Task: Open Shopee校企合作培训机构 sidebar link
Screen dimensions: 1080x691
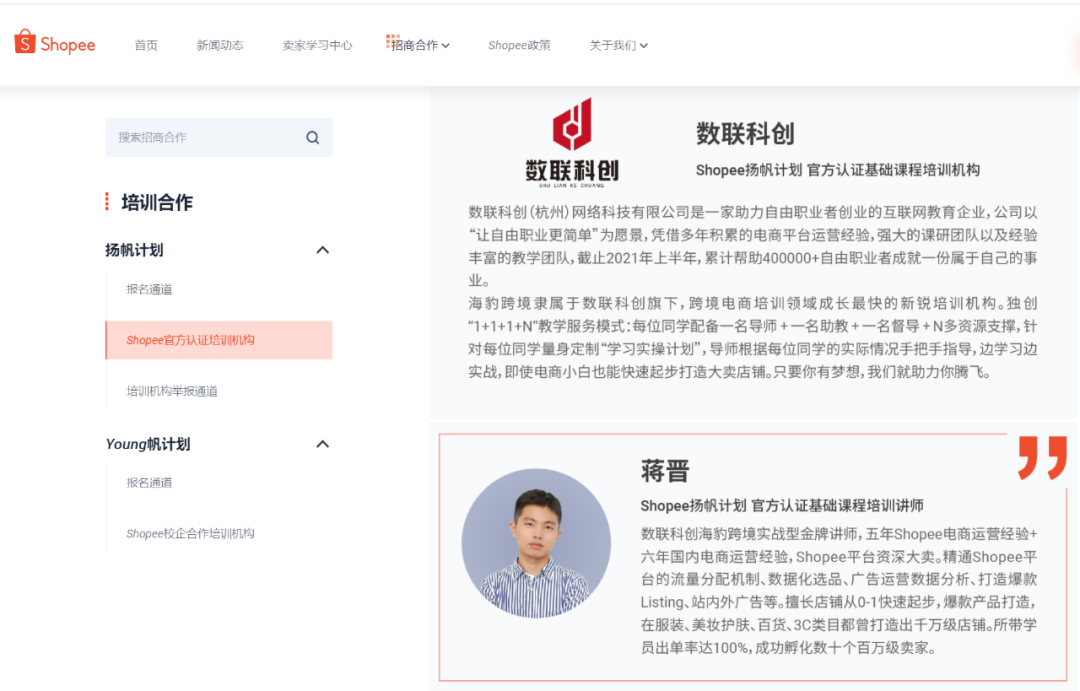Action: 191,534
